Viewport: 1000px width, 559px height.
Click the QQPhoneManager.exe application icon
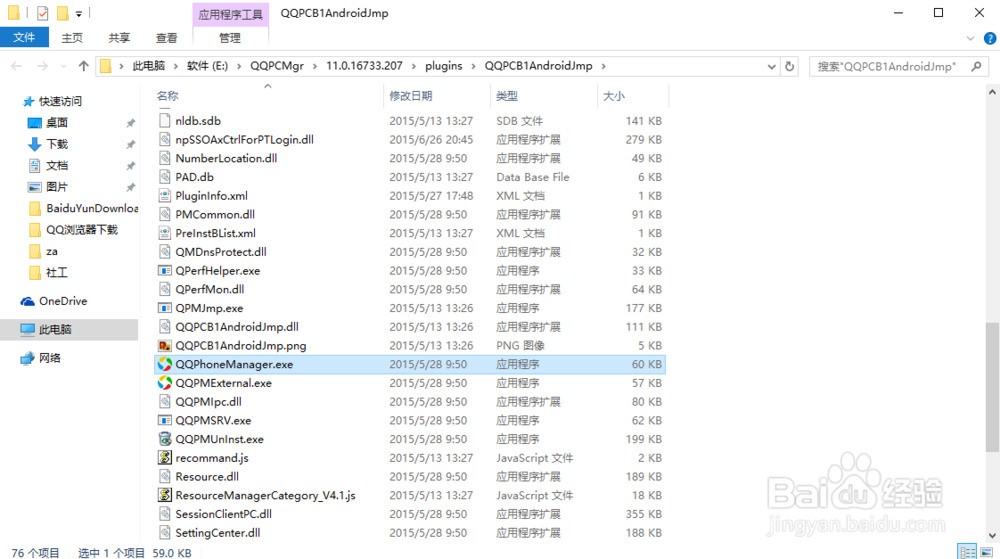tap(165, 364)
